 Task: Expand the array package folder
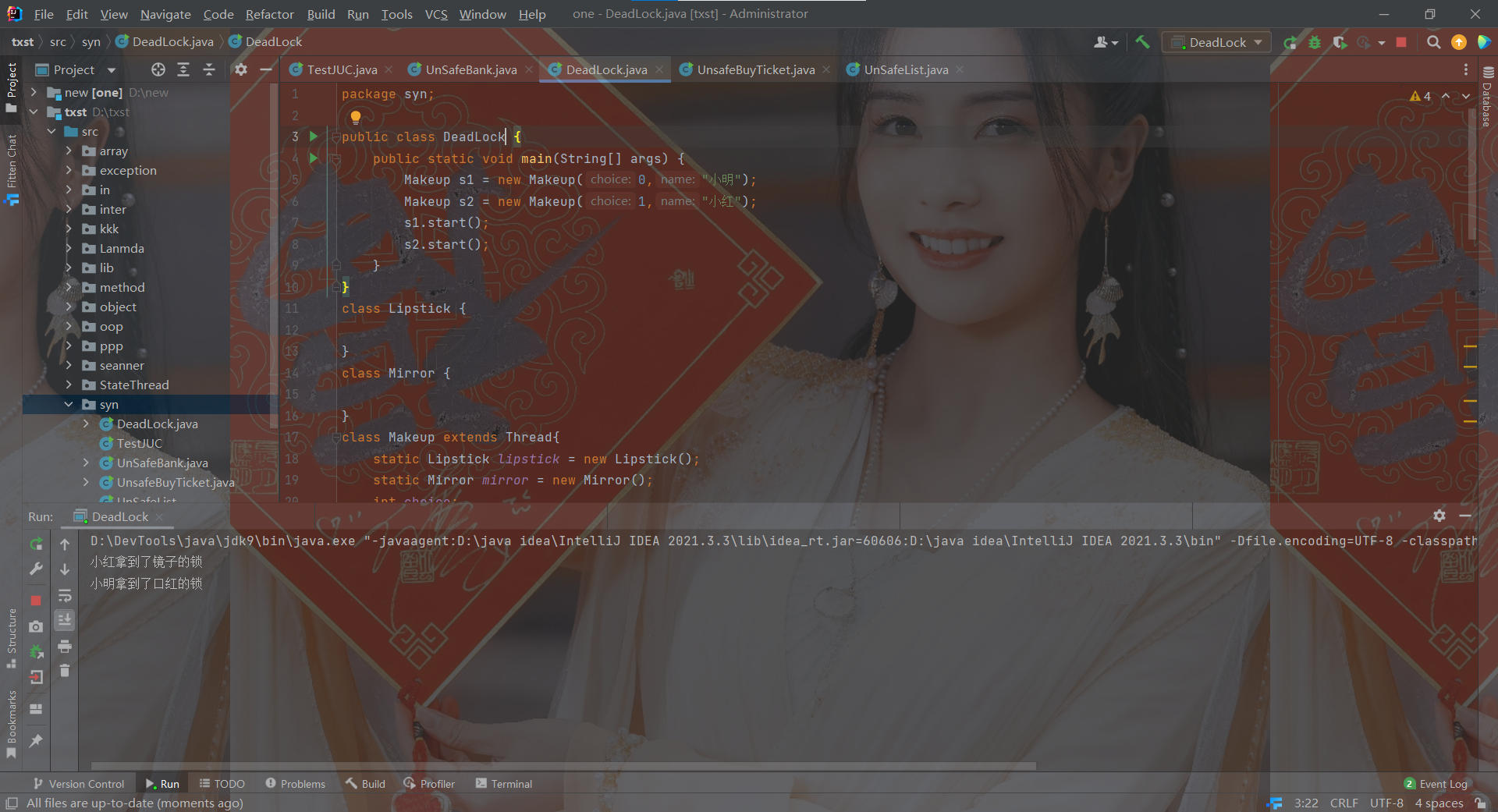pyautogui.click(x=69, y=151)
